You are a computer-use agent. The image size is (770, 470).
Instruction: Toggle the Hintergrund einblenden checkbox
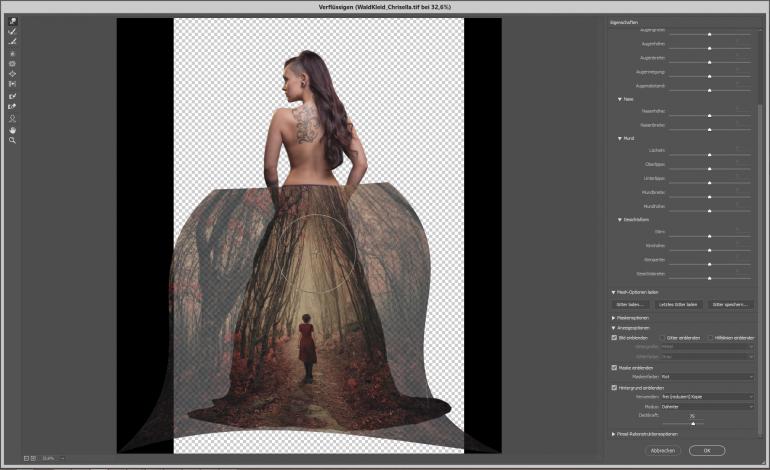coord(614,387)
